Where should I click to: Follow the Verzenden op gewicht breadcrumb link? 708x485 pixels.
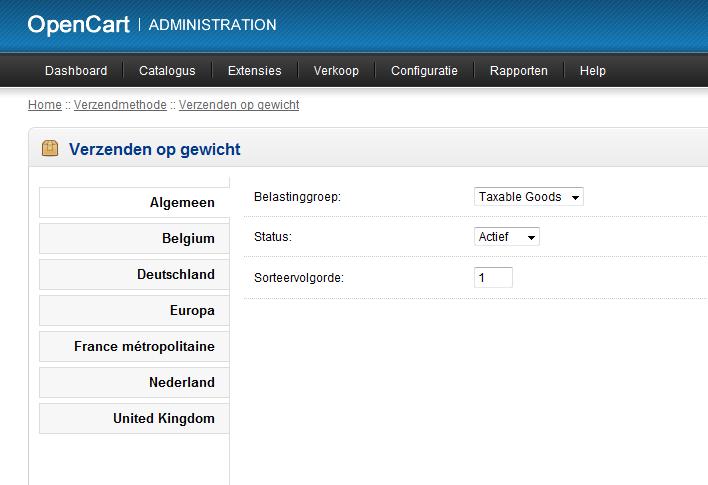pyautogui.click(x=239, y=105)
